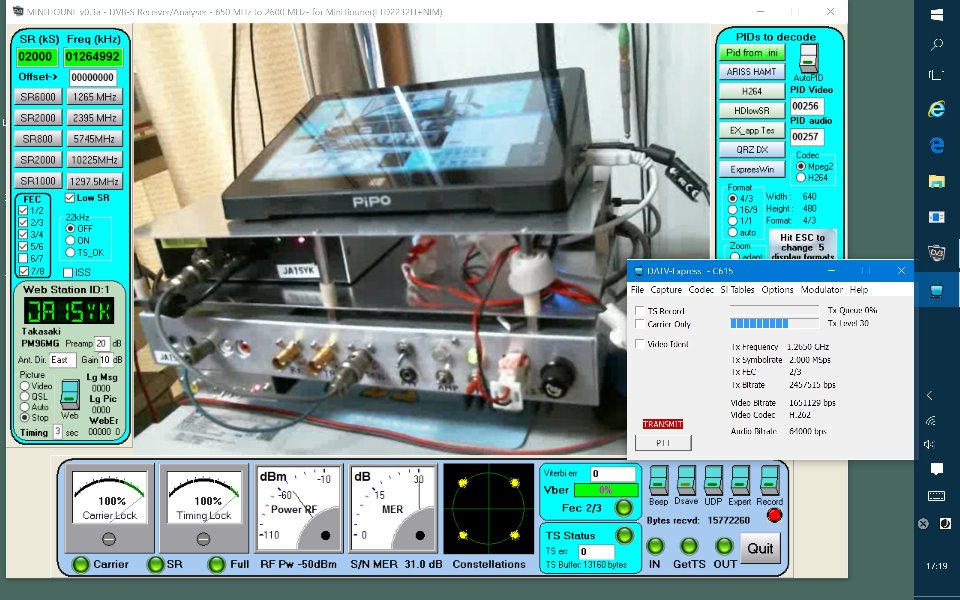This screenshot has height=600, width=960.
Task: Click the Tx Queue progress bar
Action: [x=774, y=310]
